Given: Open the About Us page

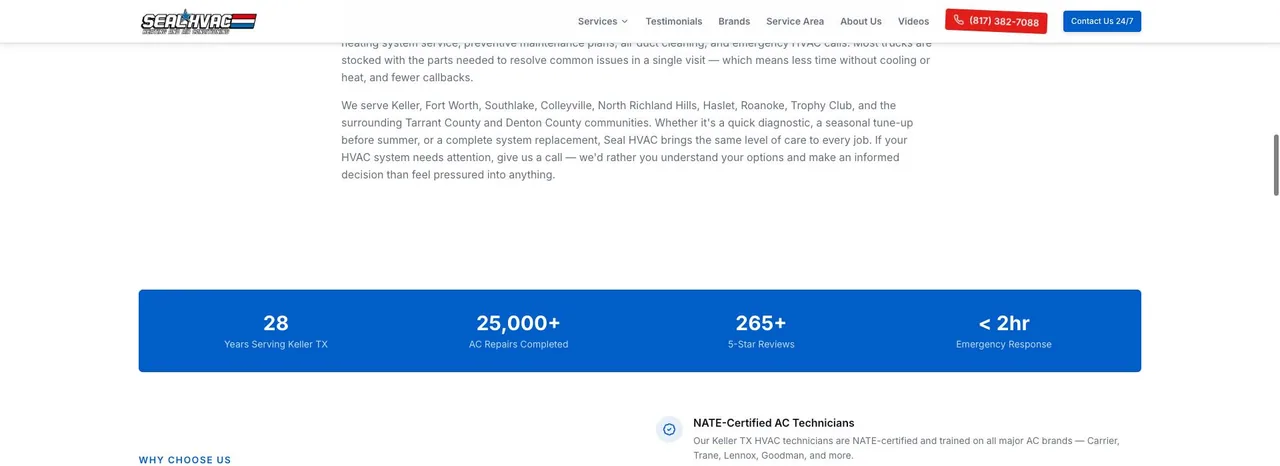Looking at the screenshot, I should (x=861, y=21).
